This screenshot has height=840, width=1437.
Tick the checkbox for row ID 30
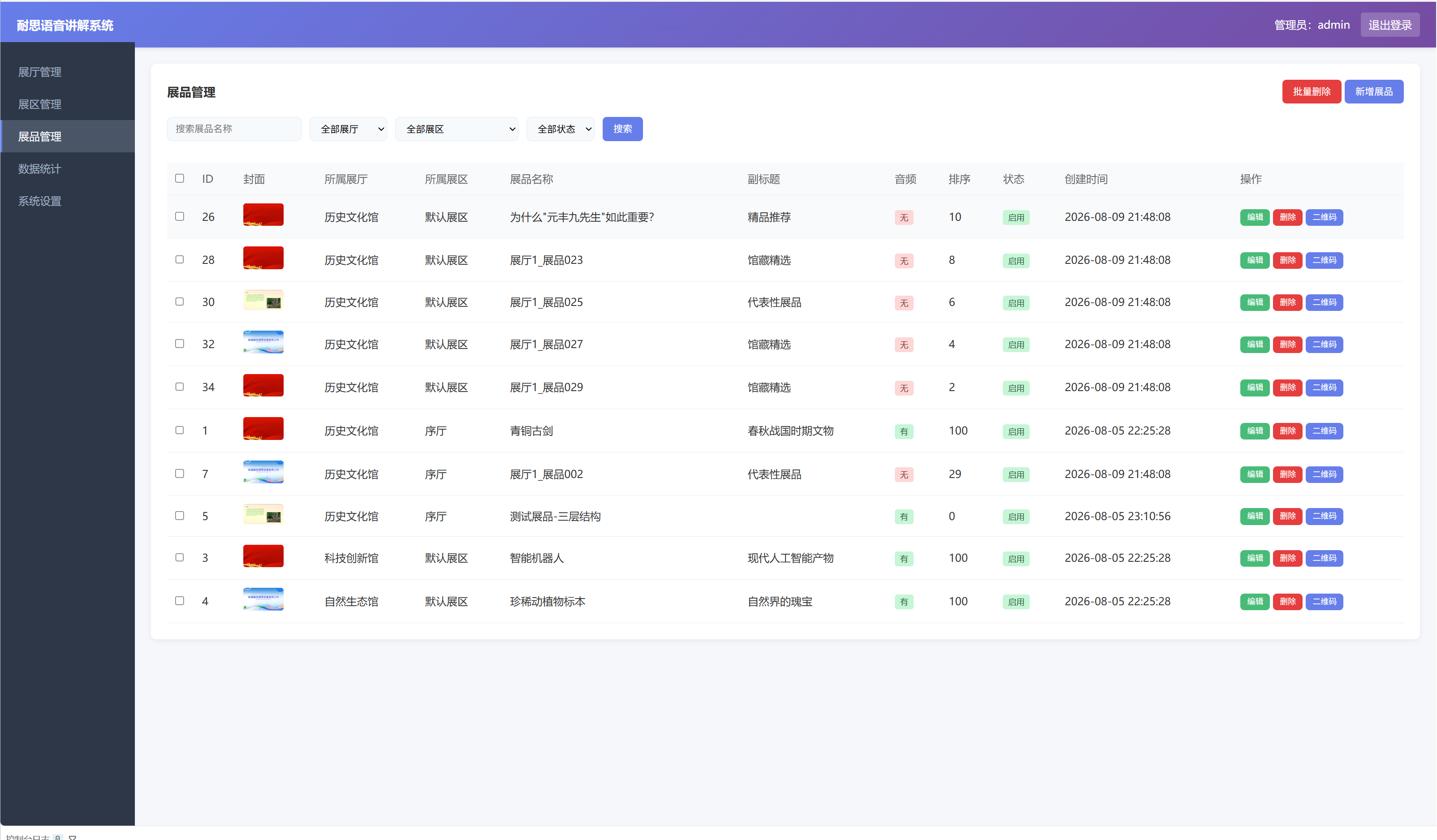[x=180, y=302]
